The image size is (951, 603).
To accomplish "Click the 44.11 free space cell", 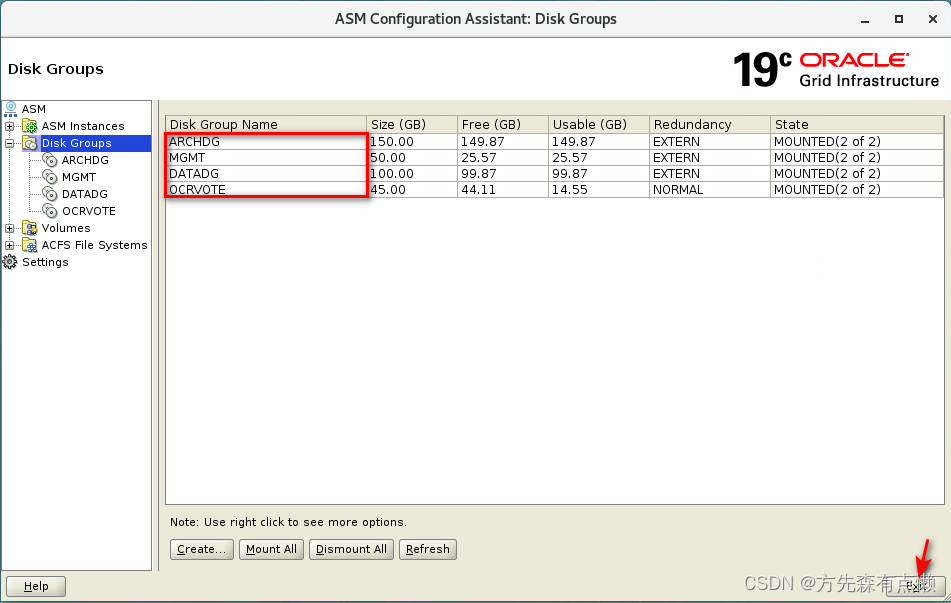I will tap(503, 189).
